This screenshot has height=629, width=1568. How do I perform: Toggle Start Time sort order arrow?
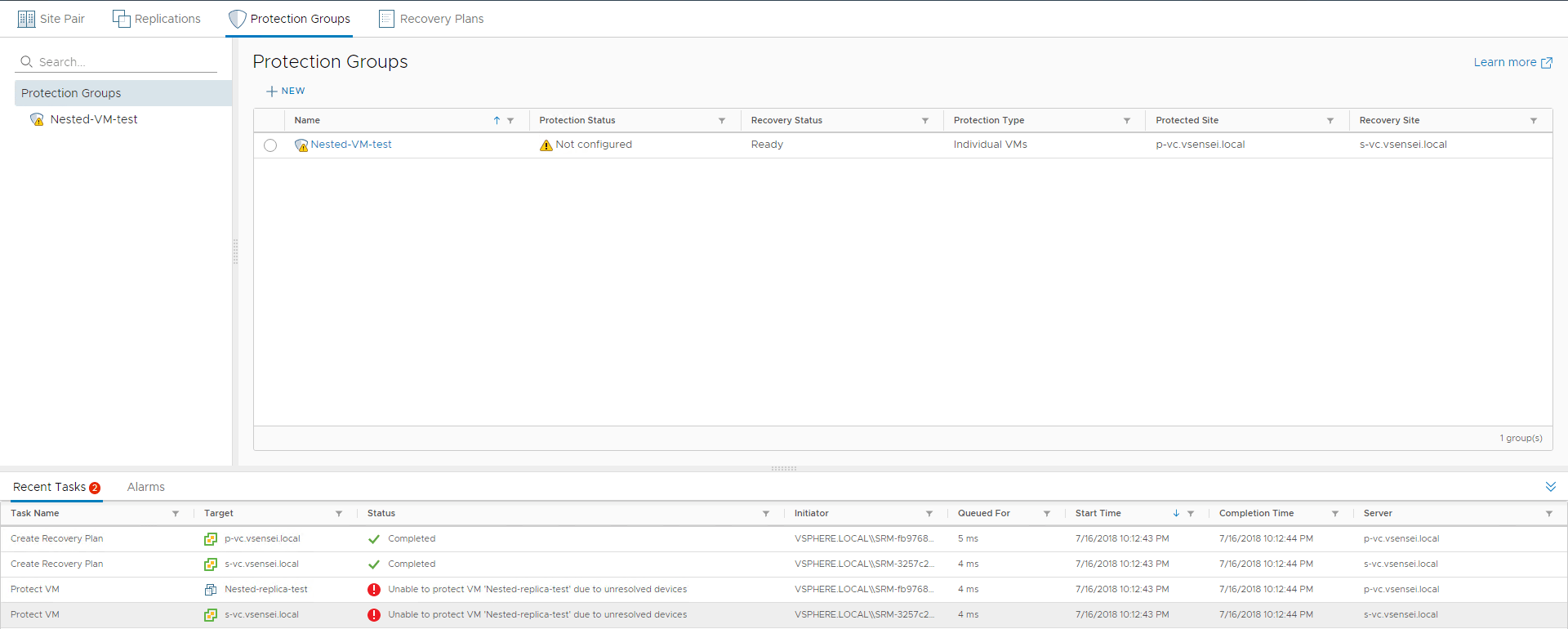coord(1176,514)
